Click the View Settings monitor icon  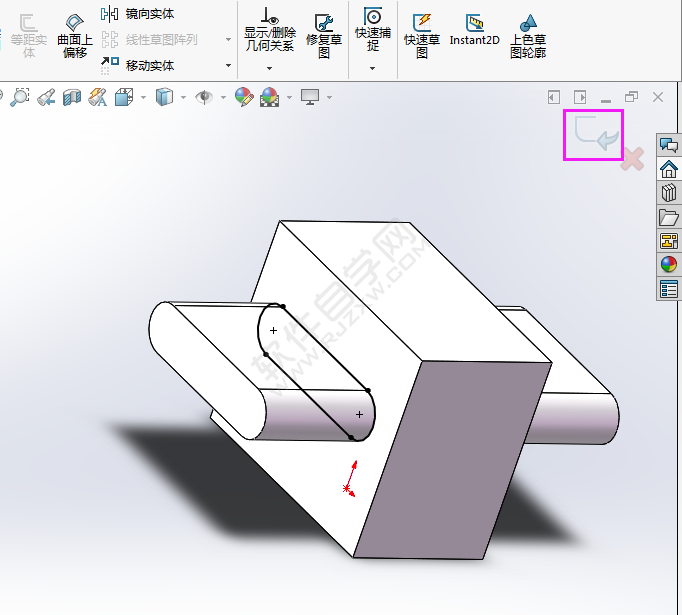click(x=310, y=97)
